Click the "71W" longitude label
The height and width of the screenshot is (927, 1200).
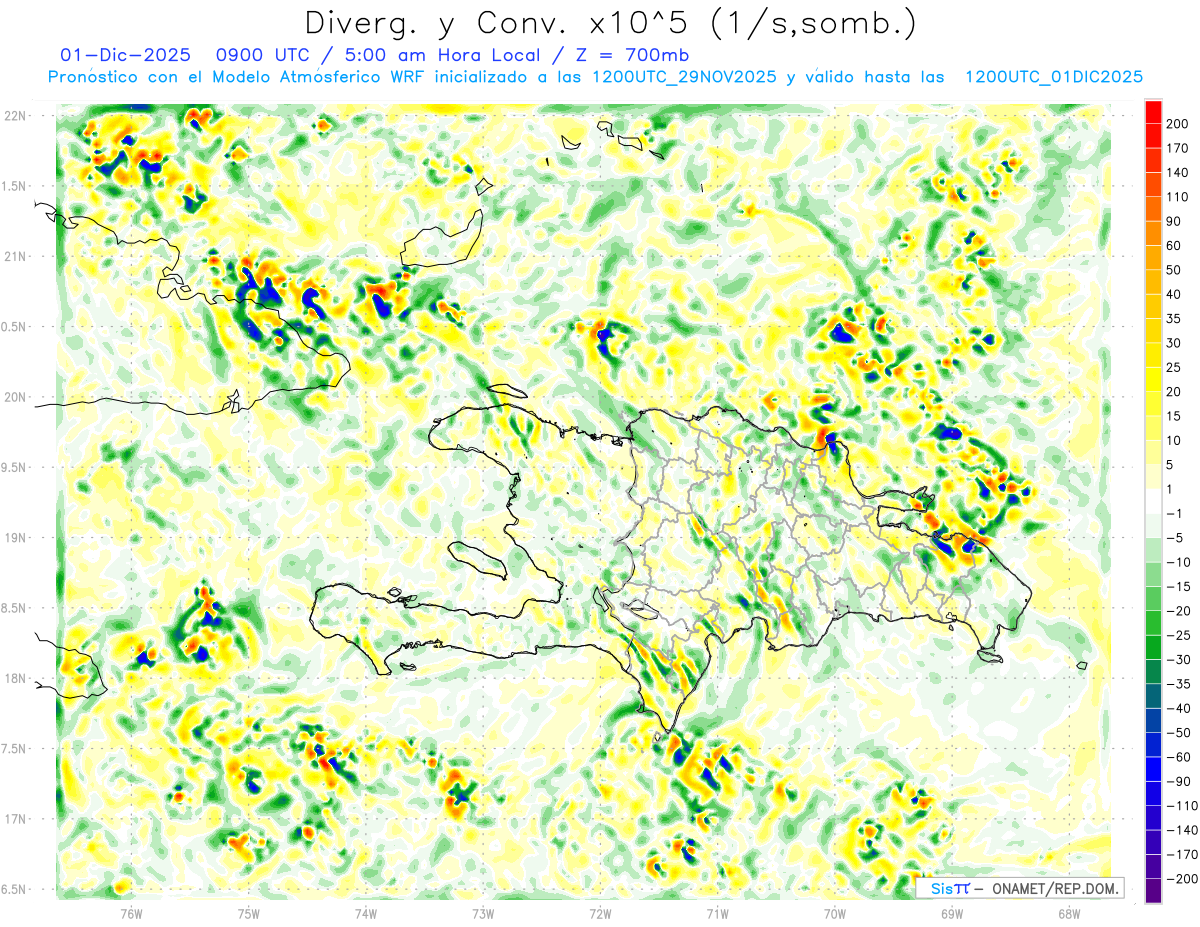[x=717, y=913]
